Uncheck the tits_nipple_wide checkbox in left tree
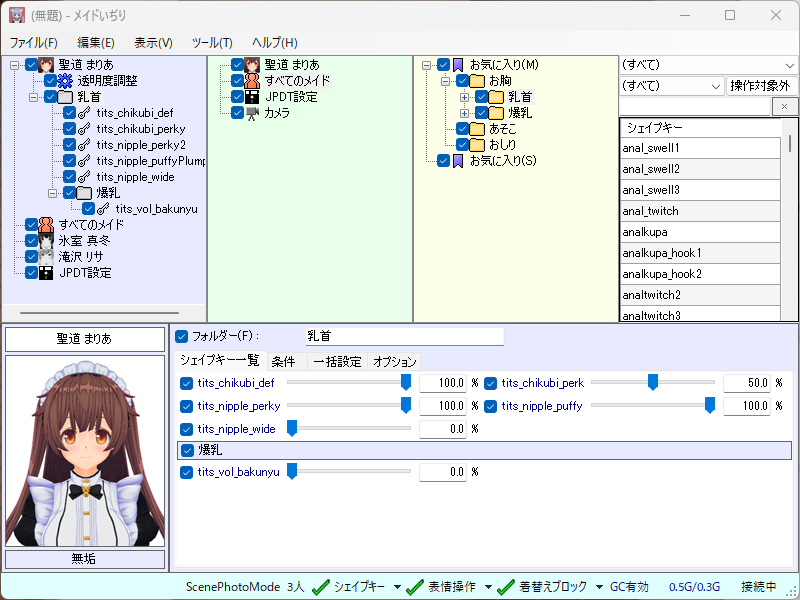 pyautogui.click(x=69, y=177)
